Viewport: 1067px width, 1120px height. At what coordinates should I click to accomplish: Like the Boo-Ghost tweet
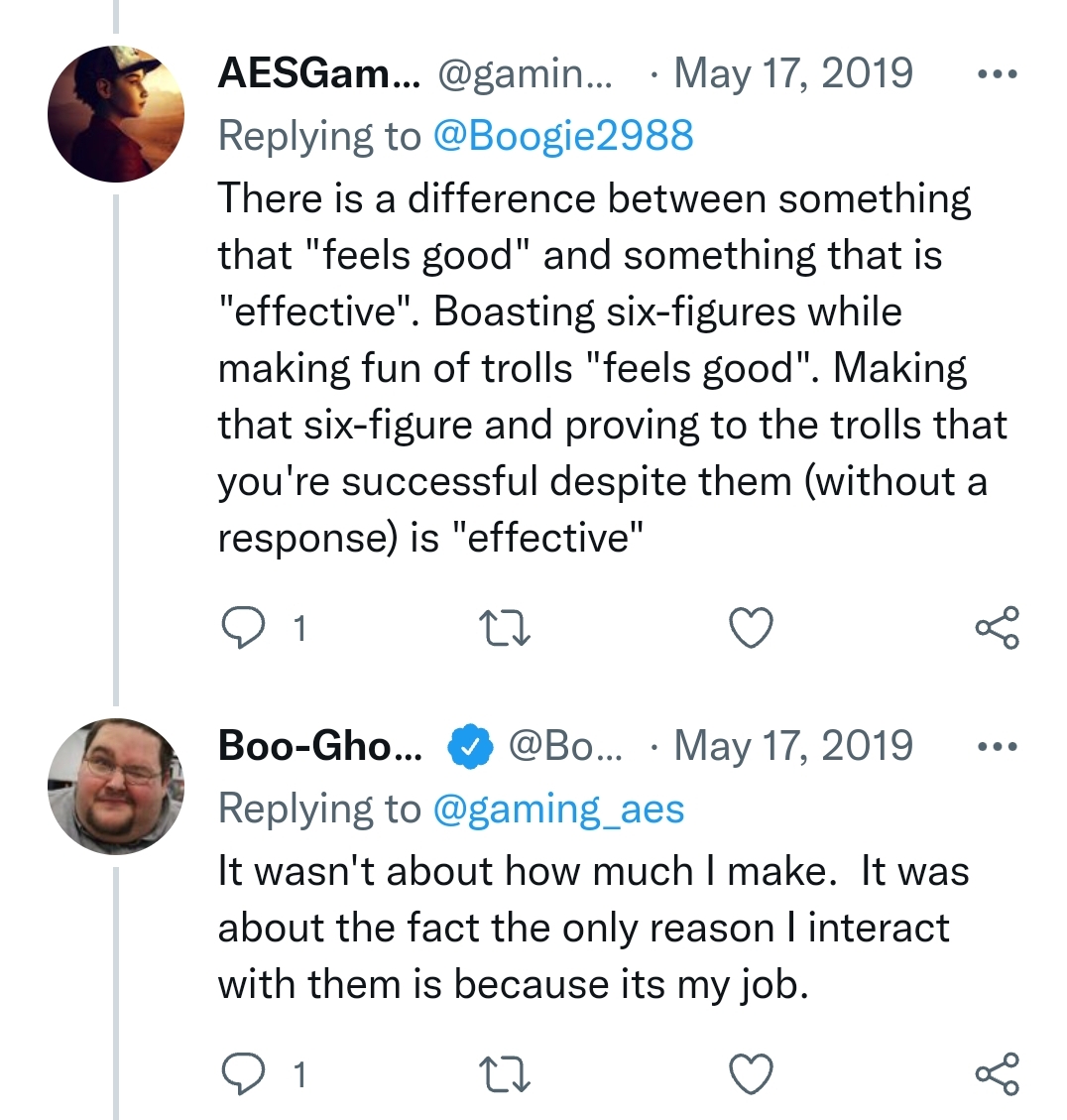(751, 1073)
